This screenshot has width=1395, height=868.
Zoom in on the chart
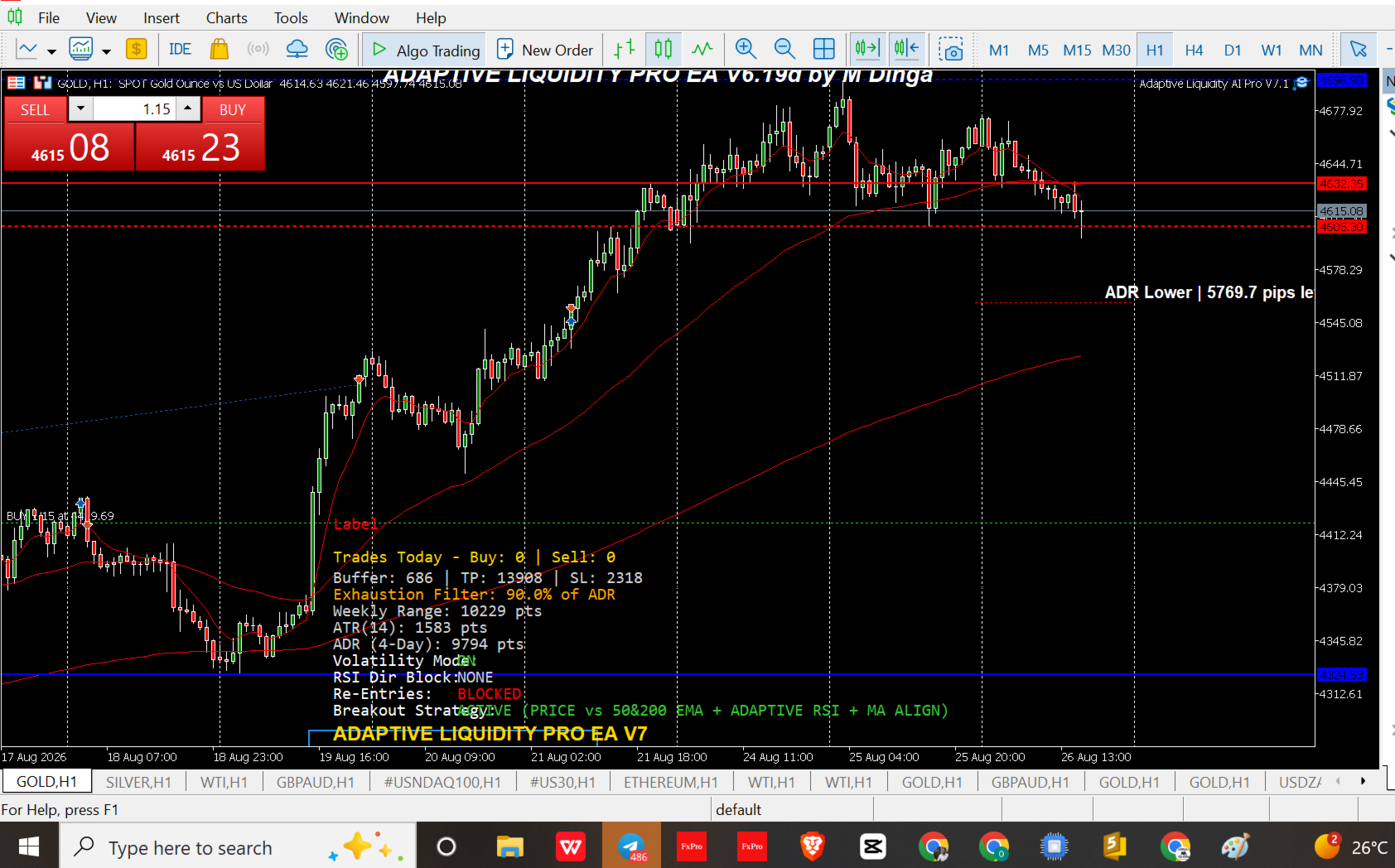746,50
